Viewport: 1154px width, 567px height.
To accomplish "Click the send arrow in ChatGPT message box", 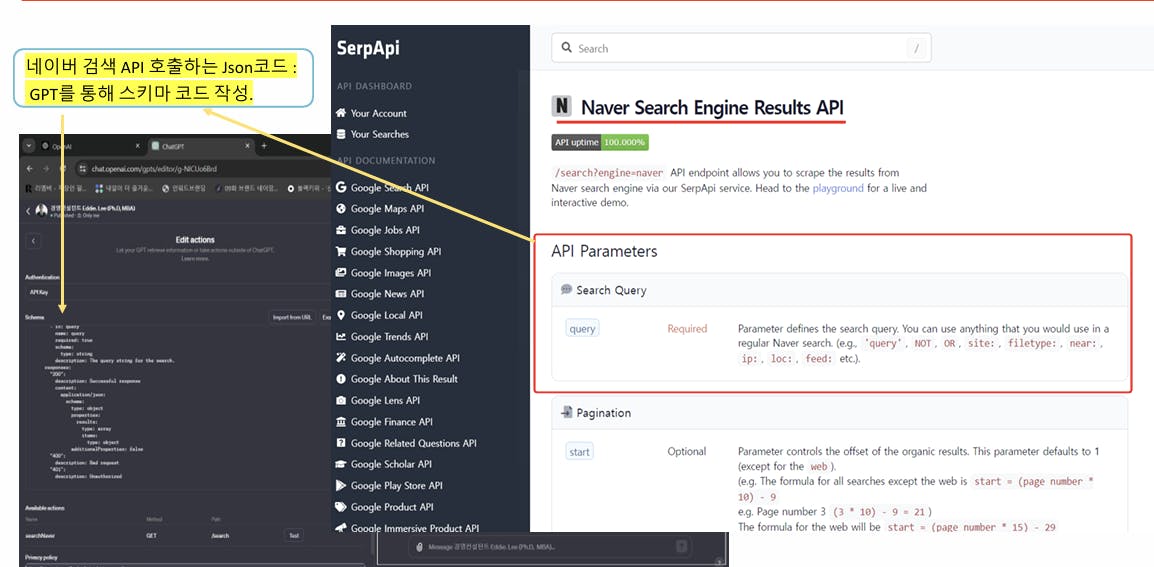I will (x=682, y=546).
